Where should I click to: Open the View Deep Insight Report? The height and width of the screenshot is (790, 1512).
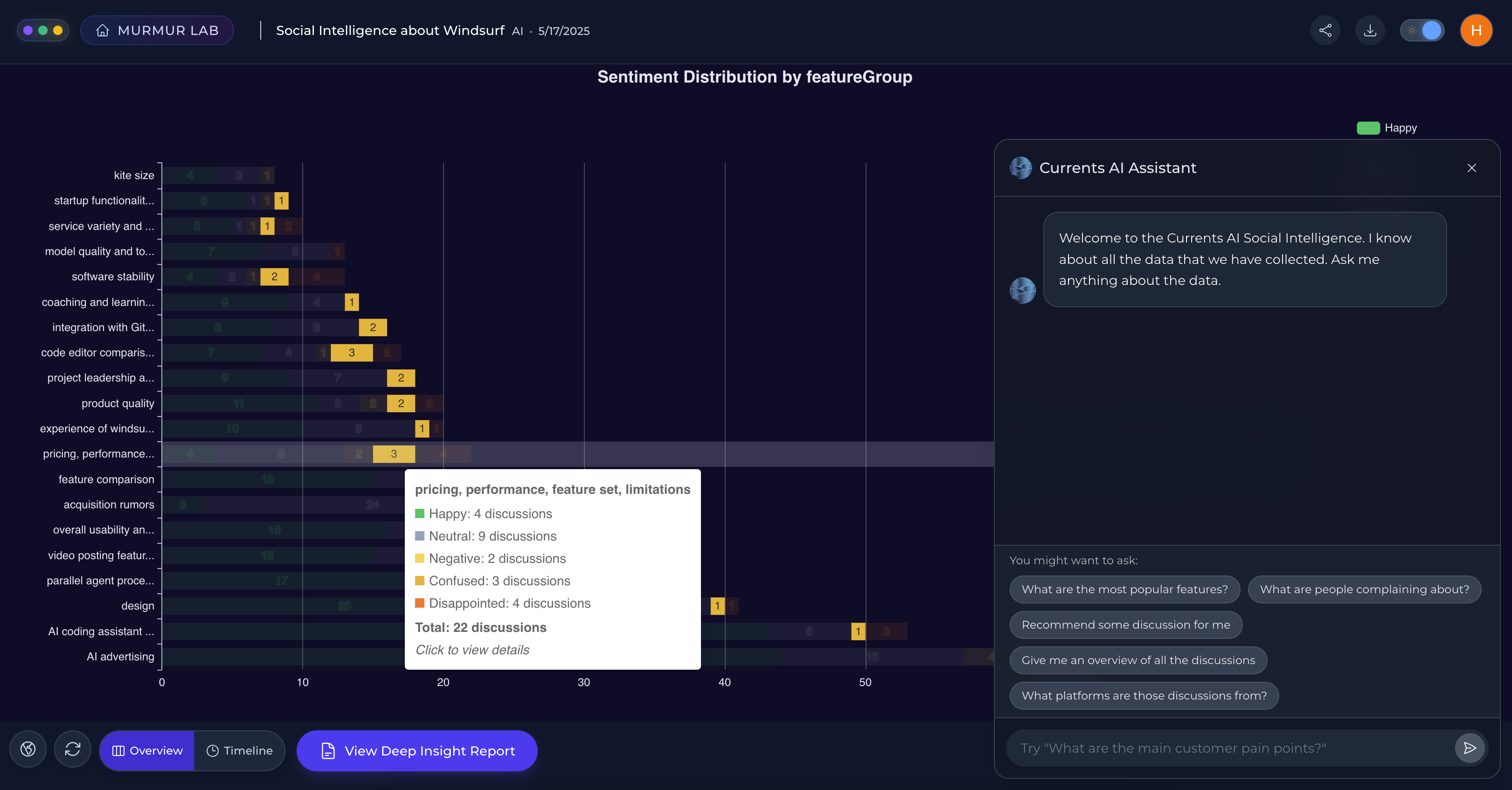(x=417, y=750)
